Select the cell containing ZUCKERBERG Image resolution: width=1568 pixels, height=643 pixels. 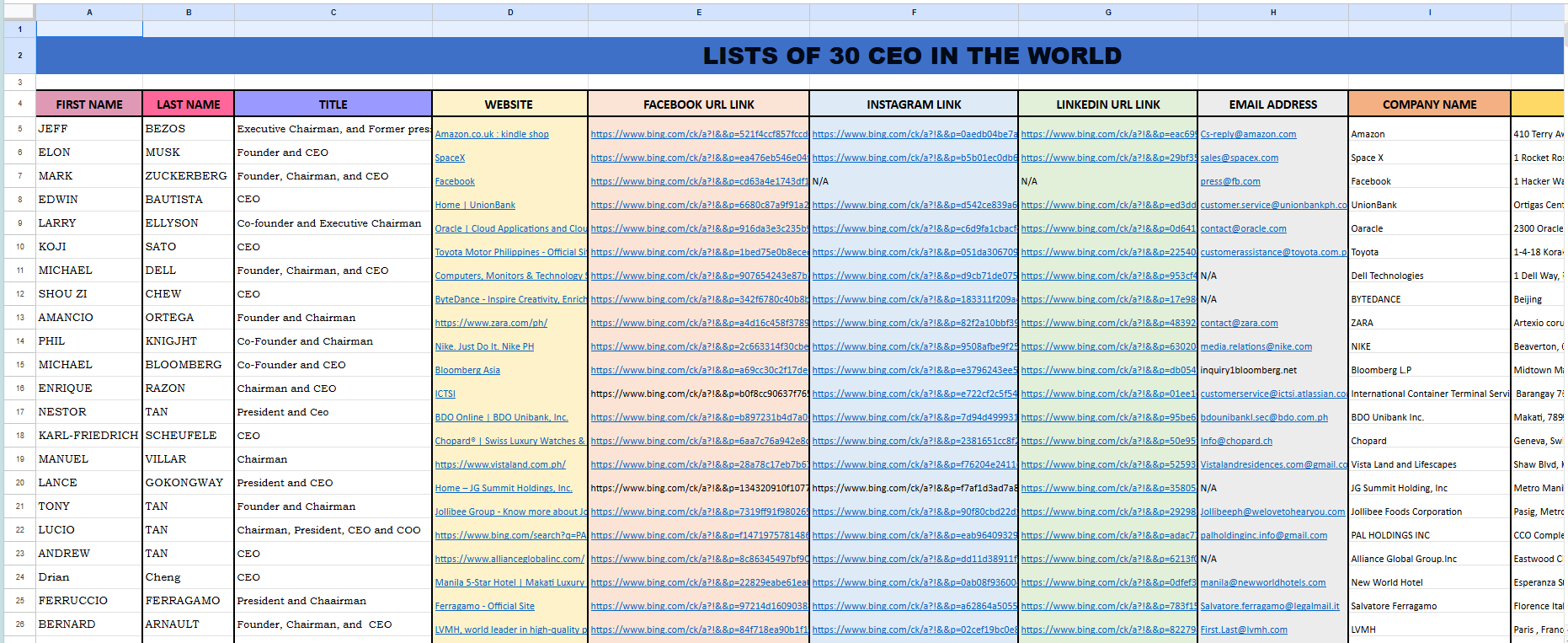pyautogui.click(x=186, y=176)
